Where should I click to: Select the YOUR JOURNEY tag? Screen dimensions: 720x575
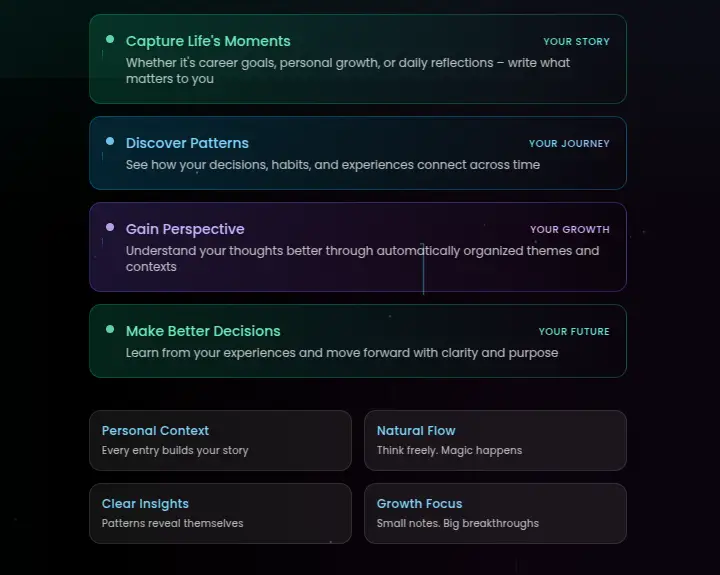tap(569, 144)
